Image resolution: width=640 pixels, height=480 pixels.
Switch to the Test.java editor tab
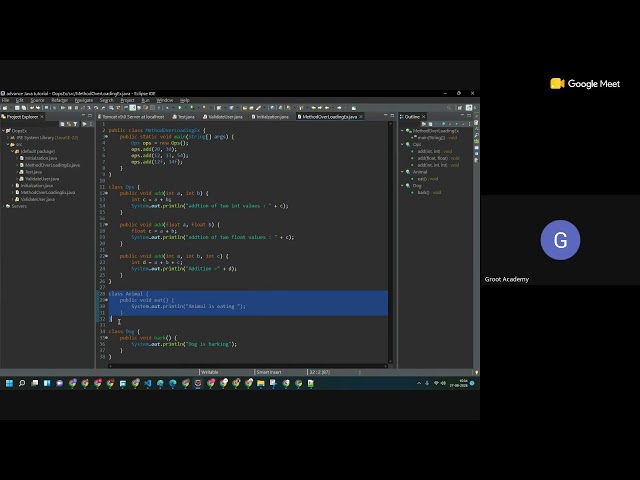point(183,117)
